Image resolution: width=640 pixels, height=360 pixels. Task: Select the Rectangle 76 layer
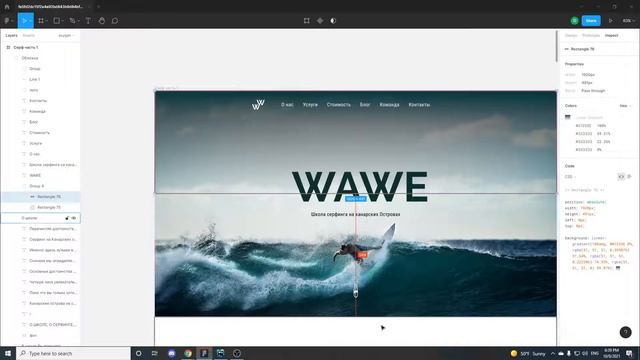coord(41,197)
